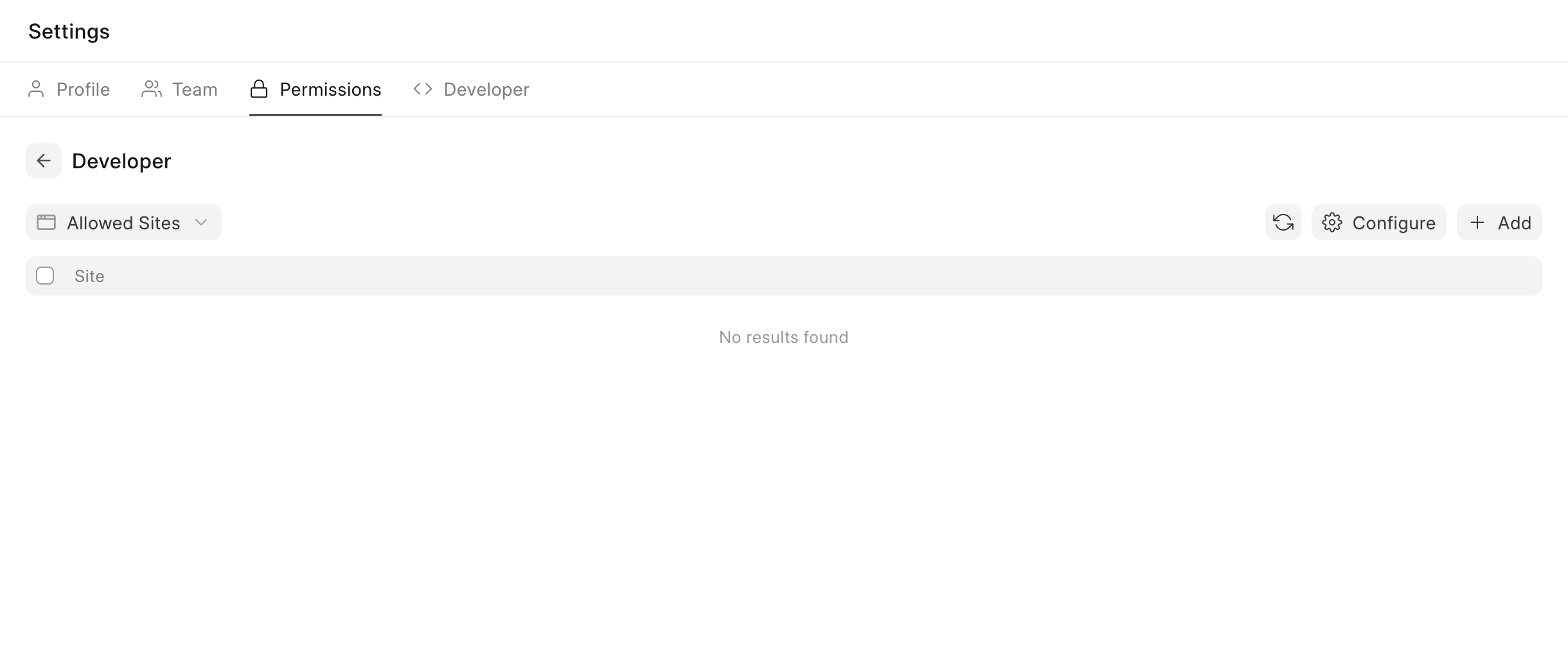Click the lock icon for Permissions
This screenshot has height=661, width=1568.
(259, 89)
